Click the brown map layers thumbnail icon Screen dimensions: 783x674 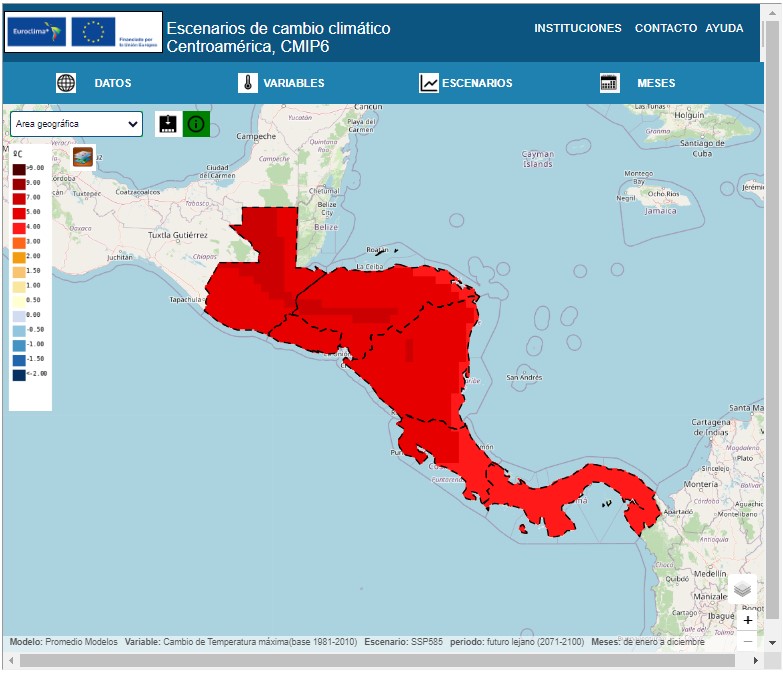[x=83, y=157]
